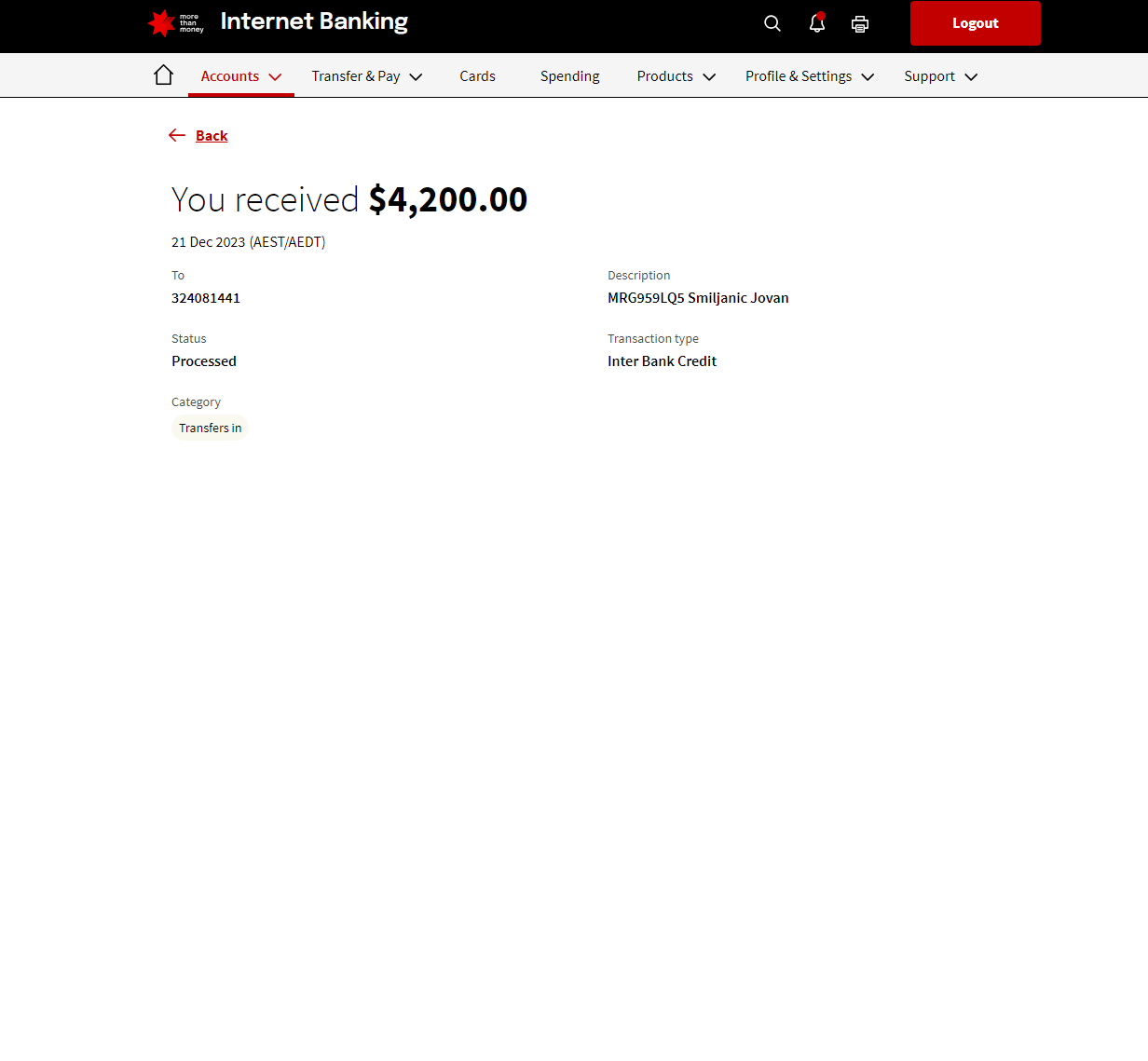The image size is (1148, 1061).
Task: Click the Transfers in category tag
Action: (x=210, y=428)
